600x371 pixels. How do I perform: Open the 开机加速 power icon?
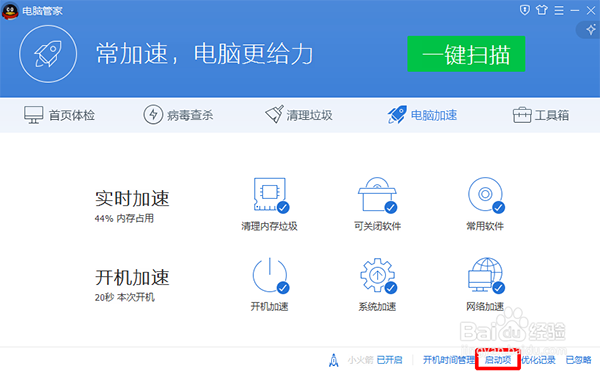tap(271, 275)
